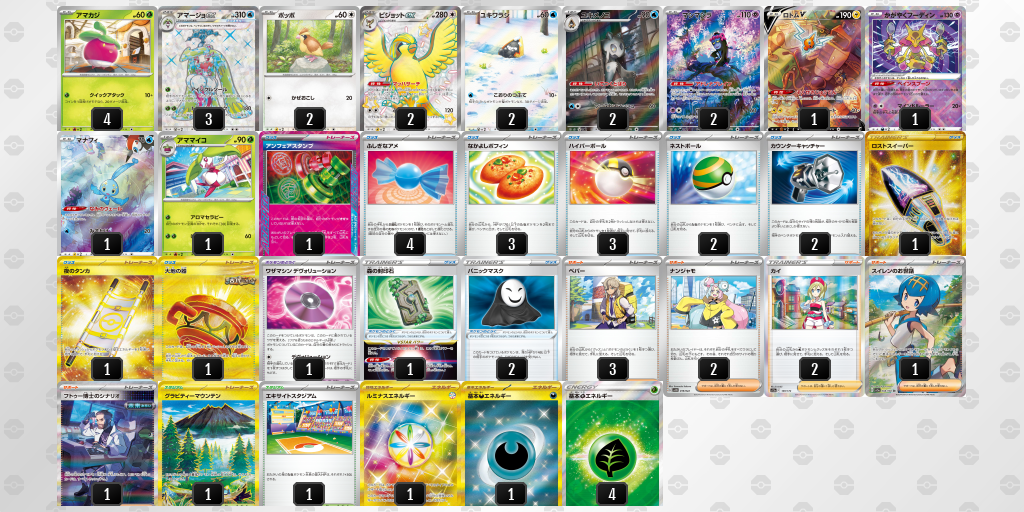Click the Hyper Ball (ハイパーボール) card

click(x=612, y=194)
